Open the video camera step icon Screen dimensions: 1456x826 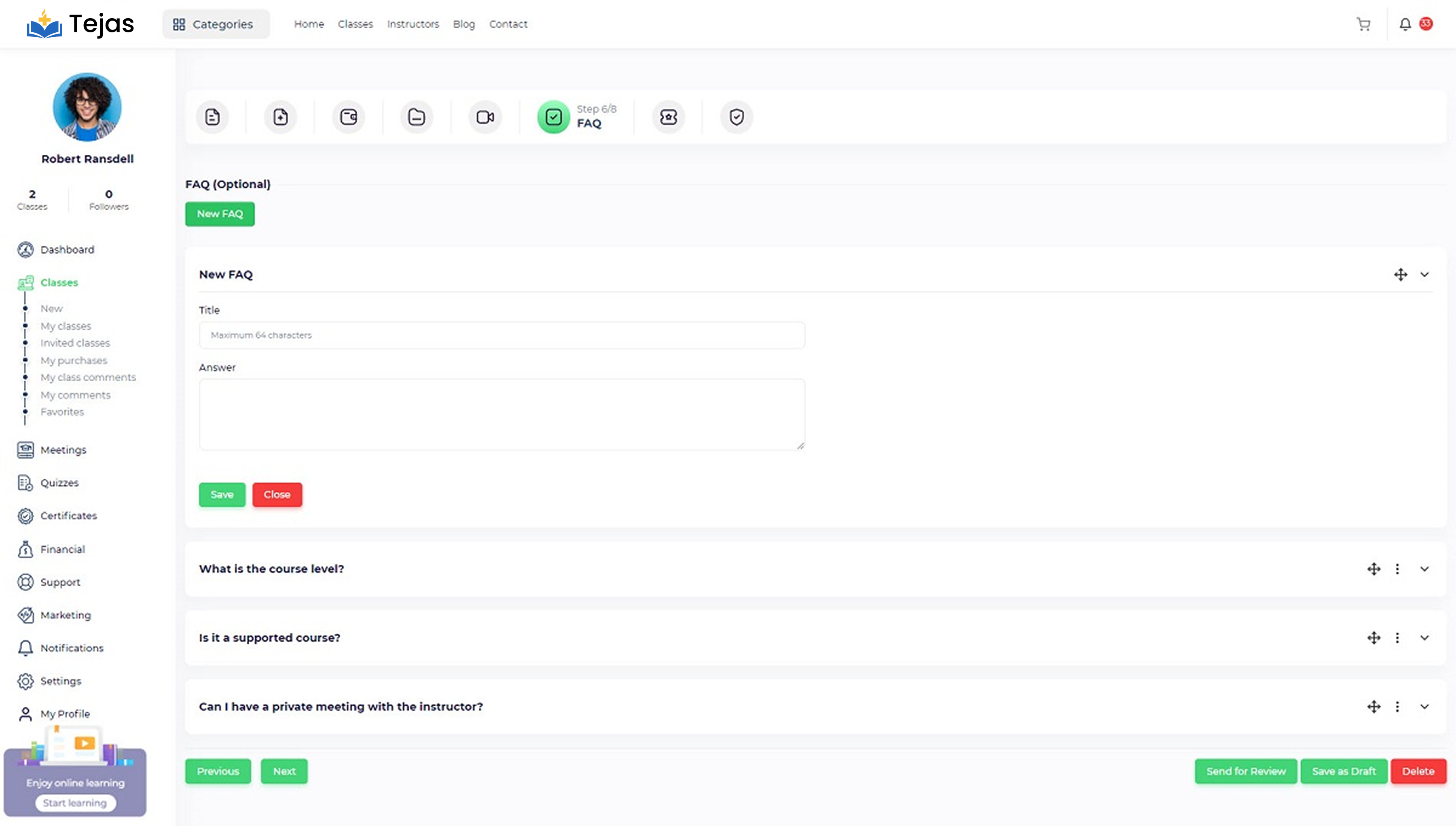coord(485,117)
